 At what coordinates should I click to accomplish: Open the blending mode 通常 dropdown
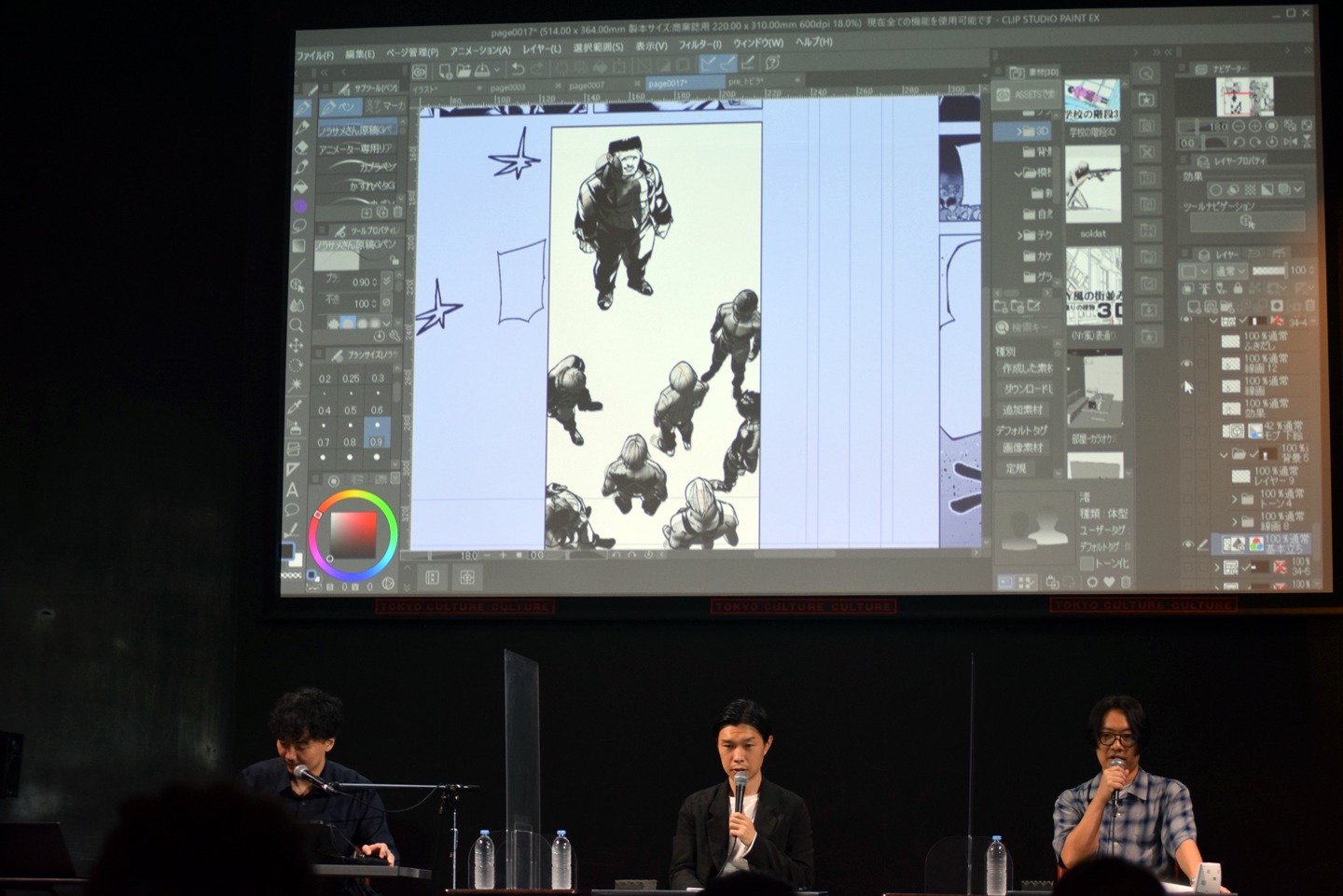tap(1230, 271)
